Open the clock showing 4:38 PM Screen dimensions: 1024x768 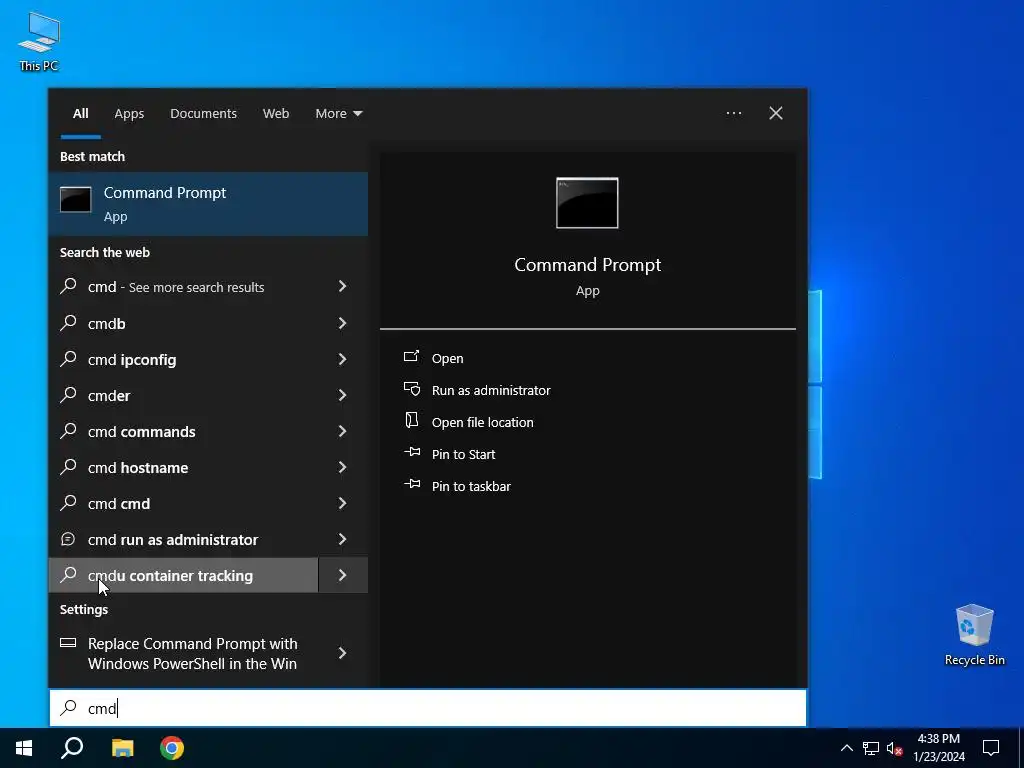coord(938,748)
